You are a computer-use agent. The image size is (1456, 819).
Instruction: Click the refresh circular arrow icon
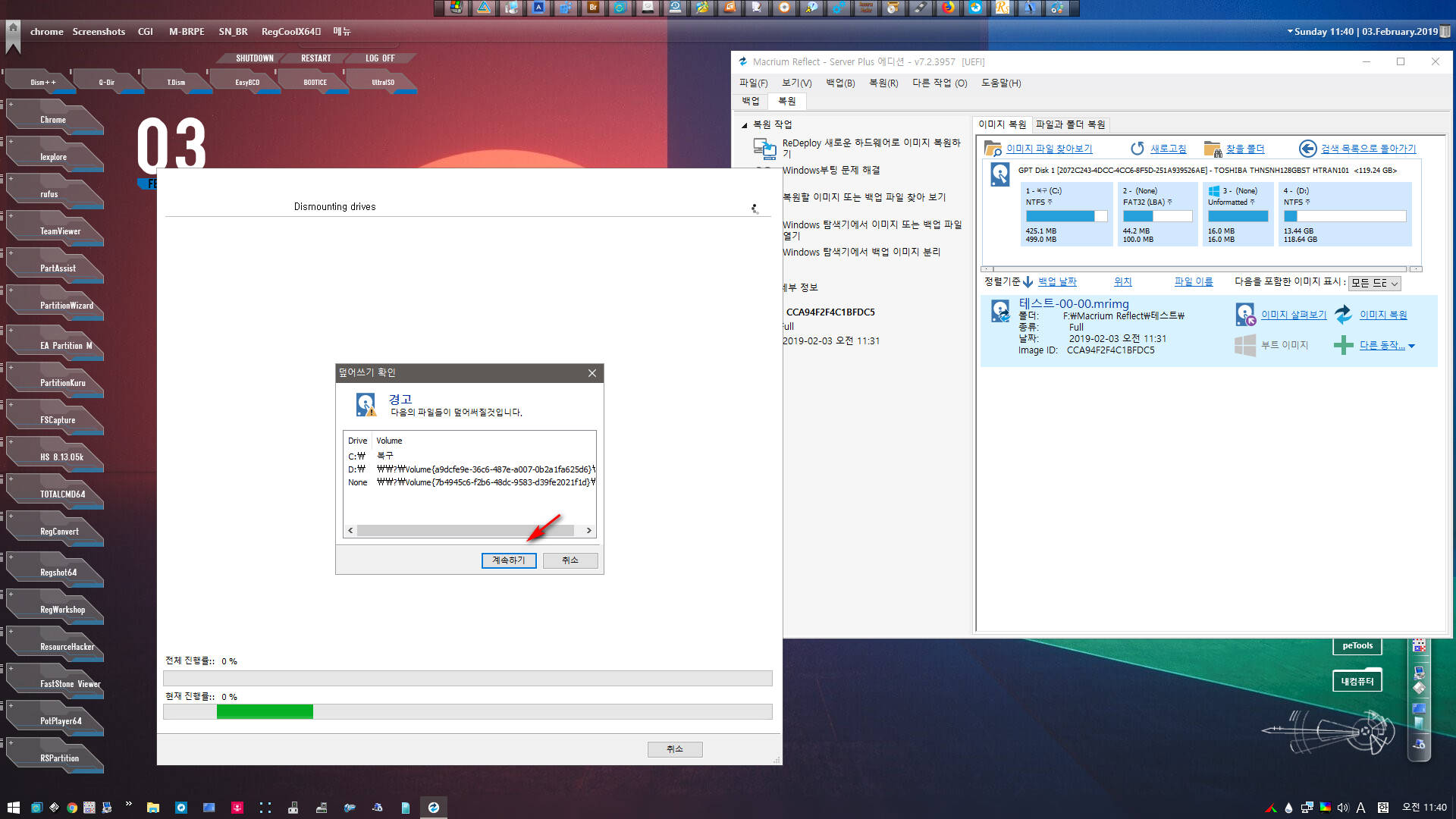(x=1137, y=149)
